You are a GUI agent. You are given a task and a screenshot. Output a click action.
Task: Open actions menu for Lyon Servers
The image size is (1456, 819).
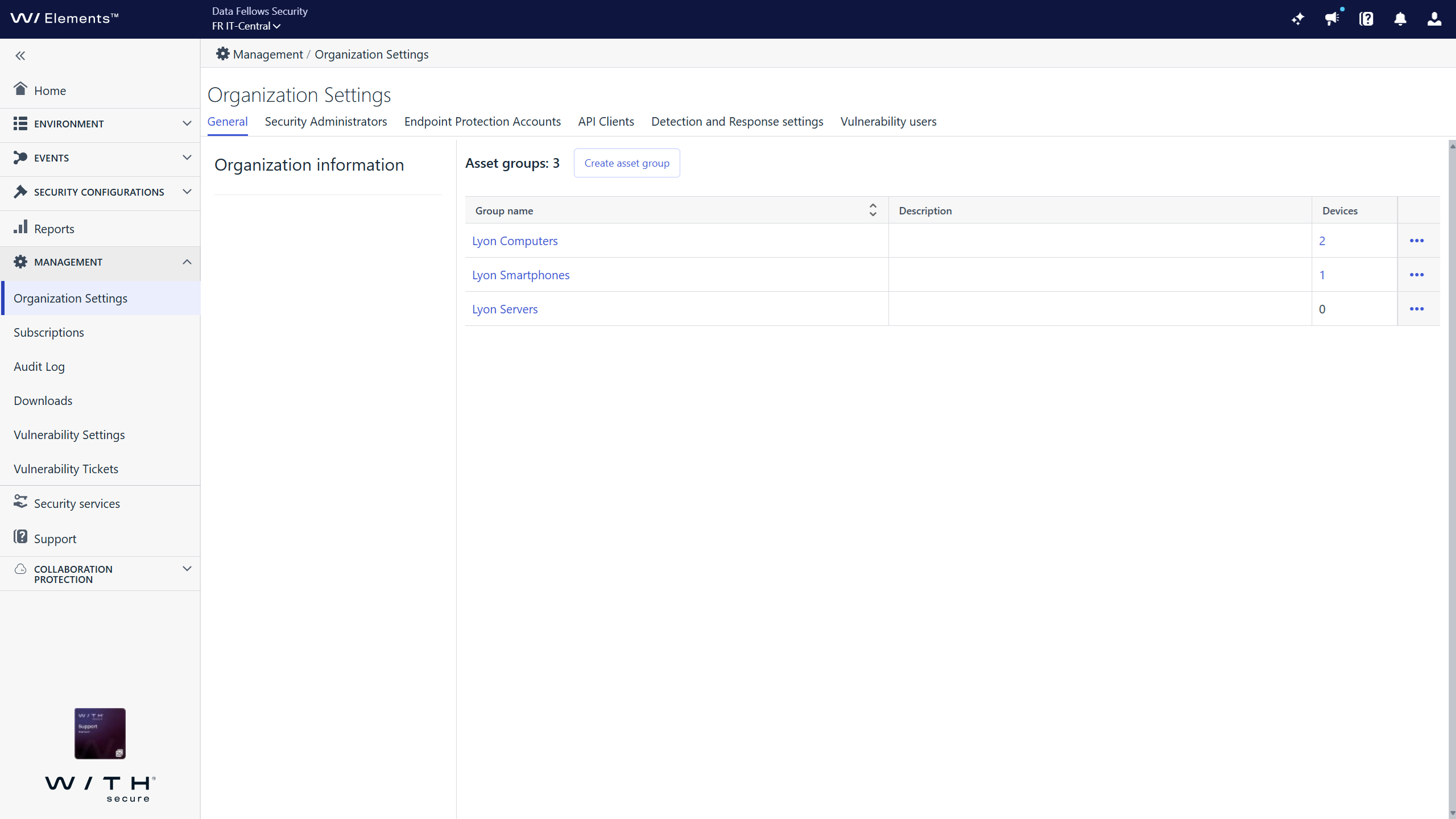(1417, 309)
